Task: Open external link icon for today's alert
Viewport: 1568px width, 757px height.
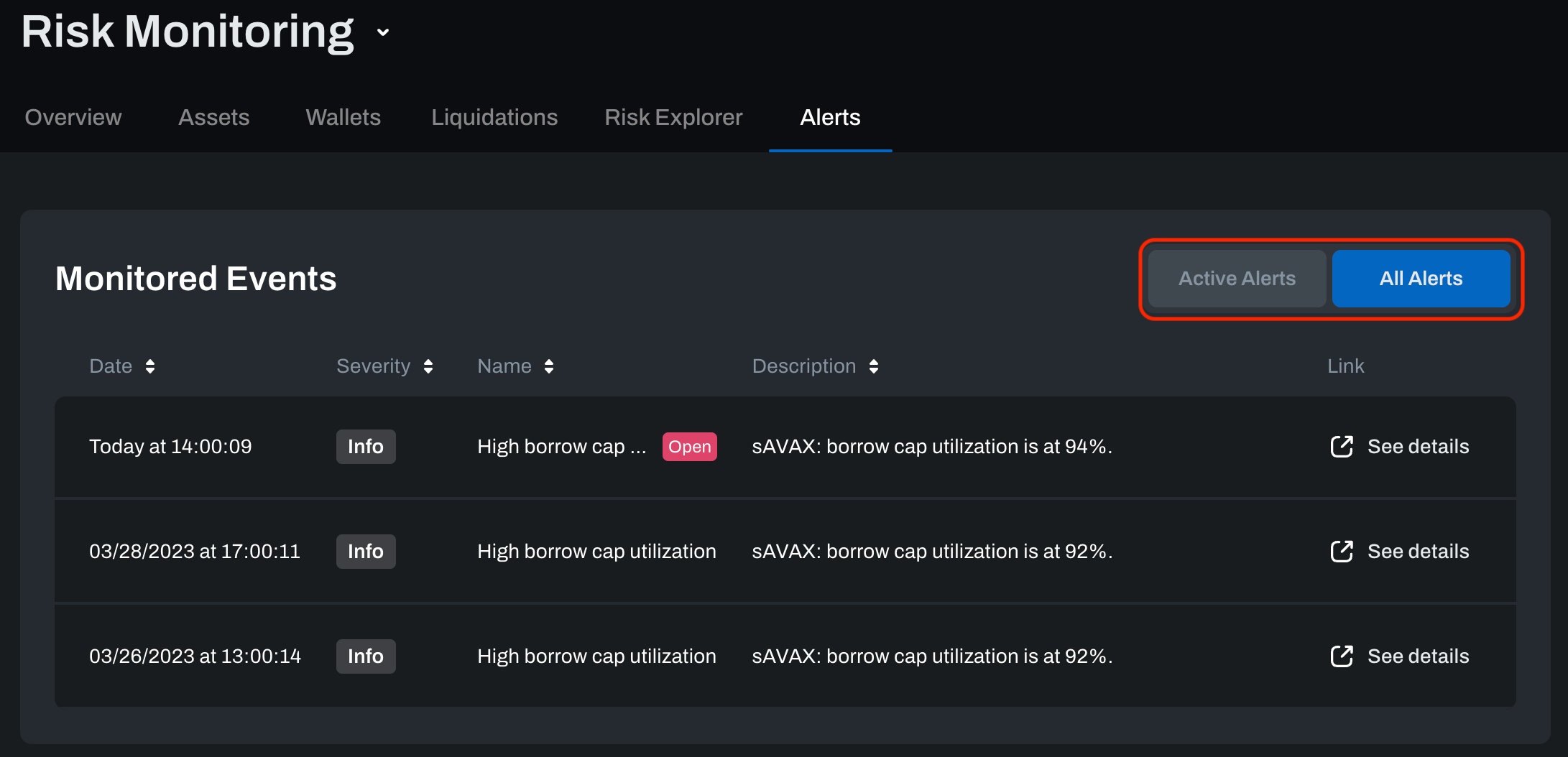Action: [x=1341, y=447]
